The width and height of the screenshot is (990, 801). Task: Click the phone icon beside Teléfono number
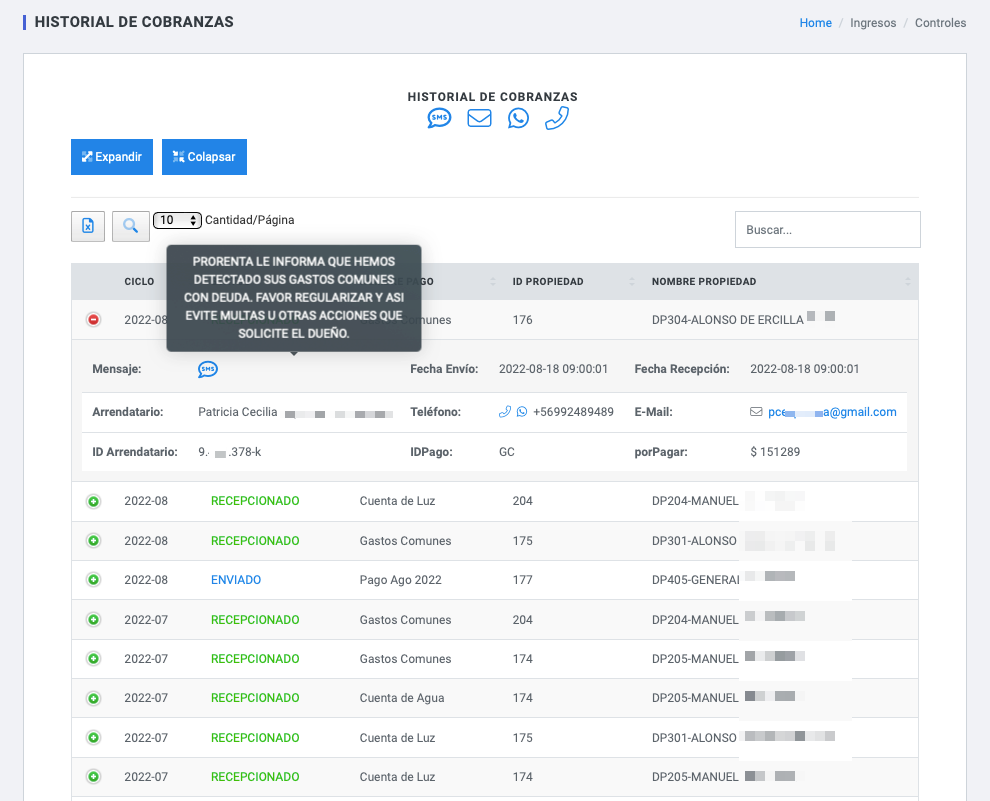coord(504,412)
